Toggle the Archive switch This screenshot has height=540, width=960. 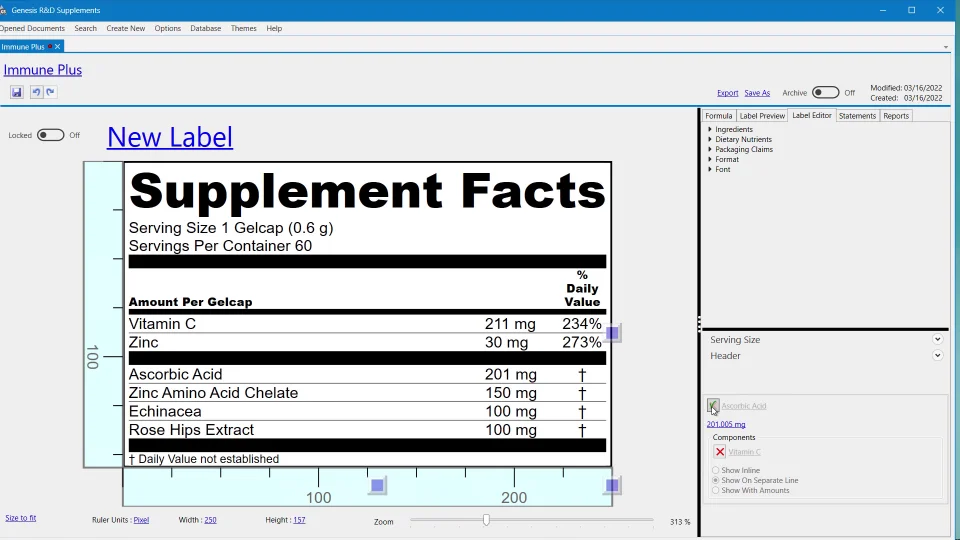tap(825, 92)
